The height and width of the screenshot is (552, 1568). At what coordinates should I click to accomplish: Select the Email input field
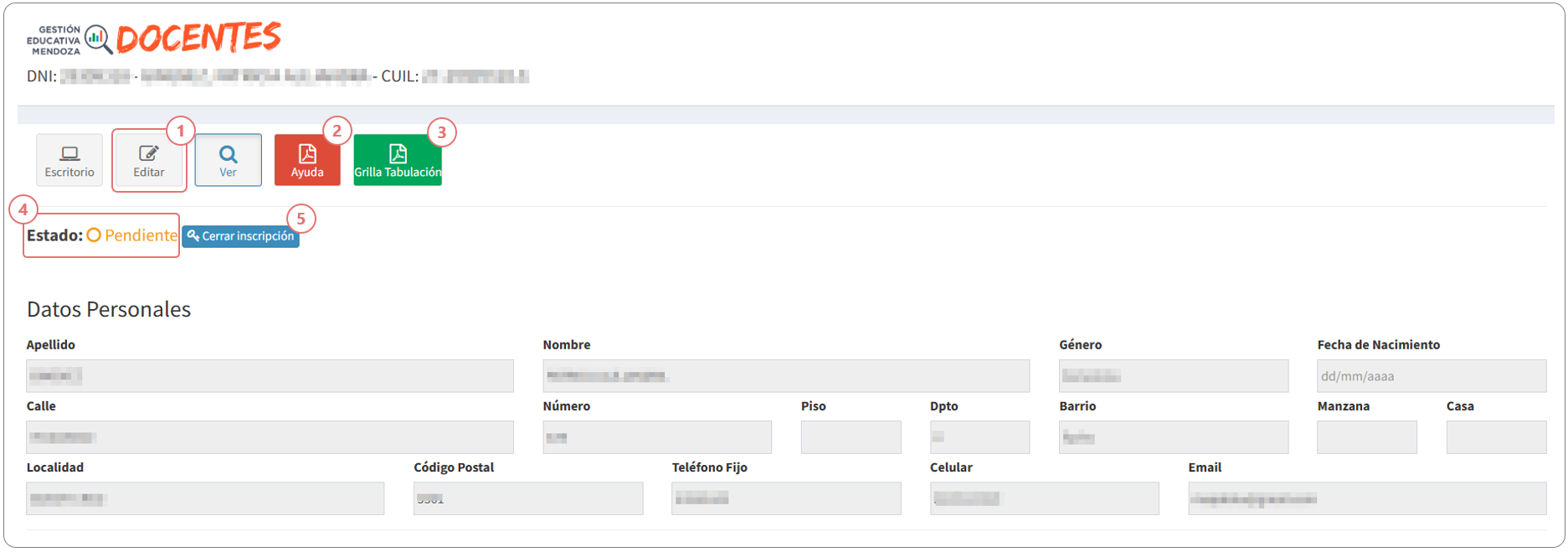click(x=1367, y=498)
